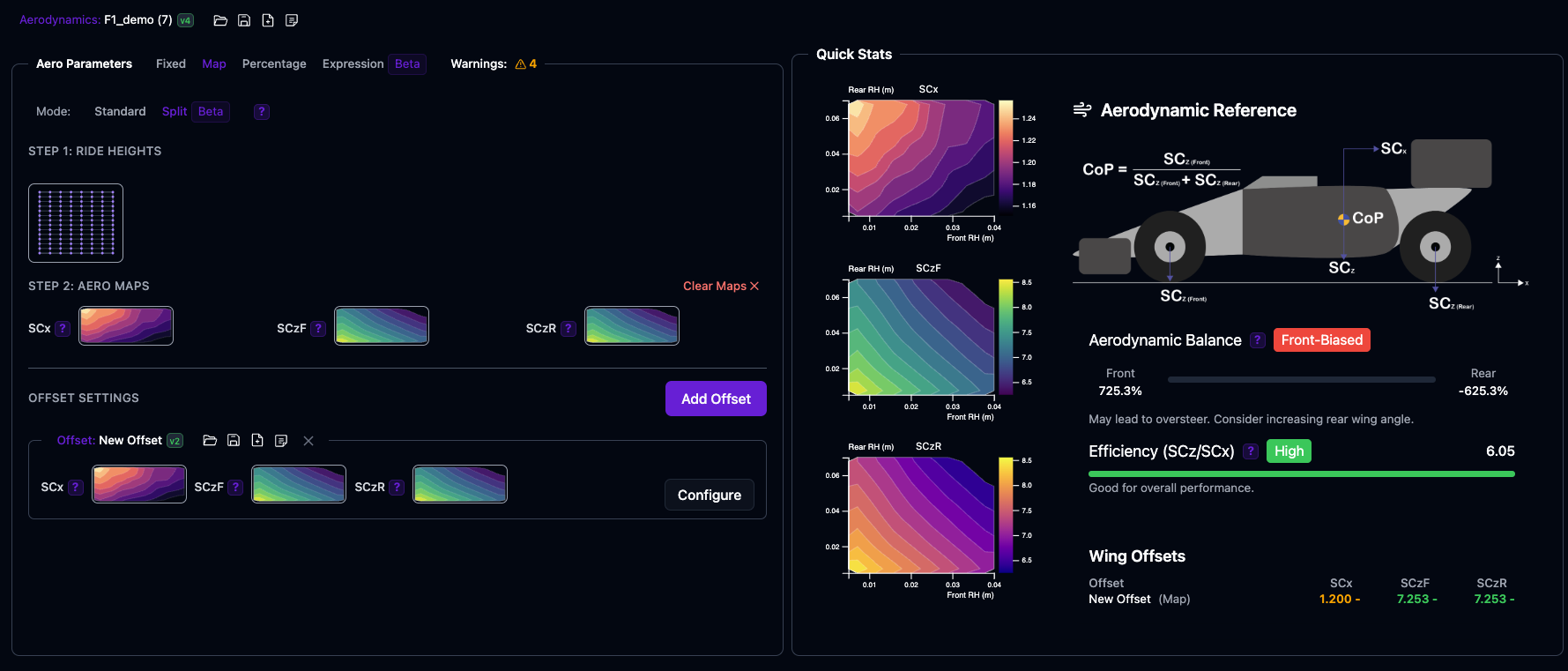Screen dimensions: 1568x671
Task: Open the warnings triangle indicator
Action: (521, 64)
